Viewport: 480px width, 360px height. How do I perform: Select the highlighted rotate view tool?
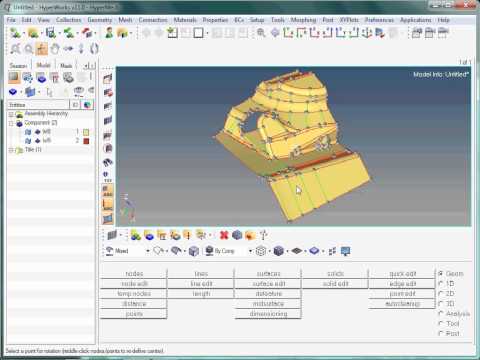coord(41,49)
